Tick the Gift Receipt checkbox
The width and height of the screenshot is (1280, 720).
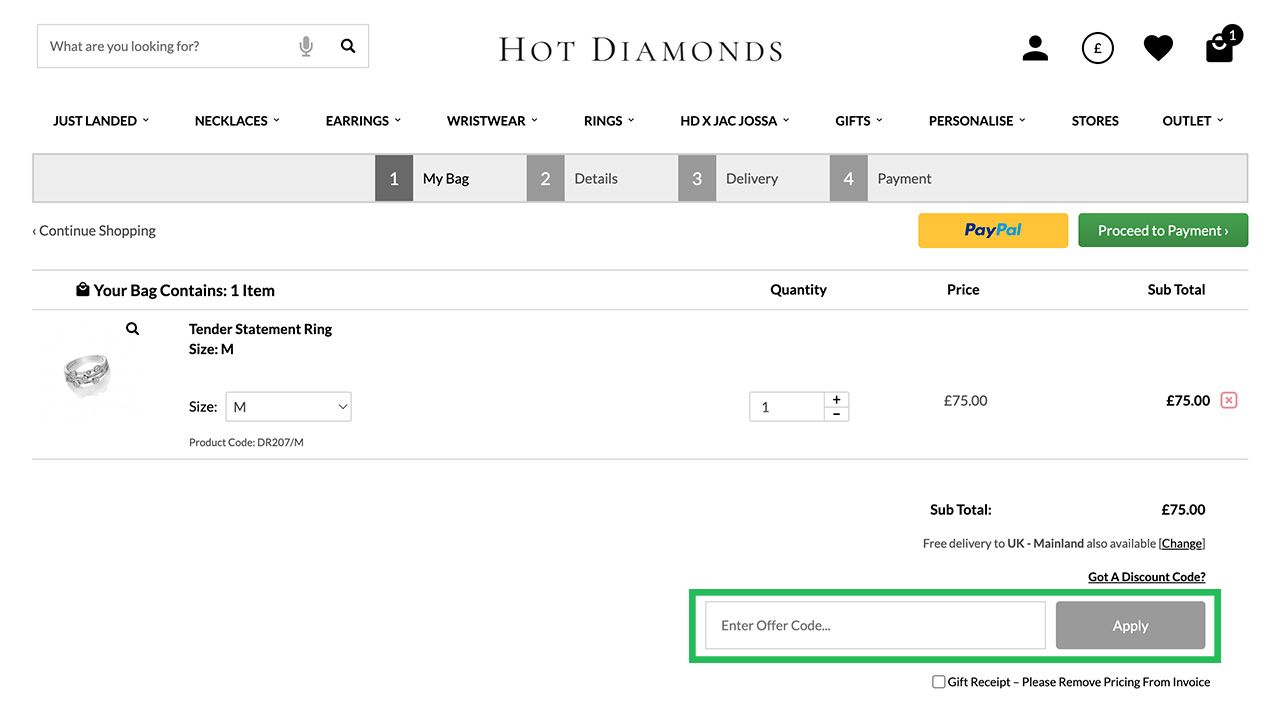938,682
